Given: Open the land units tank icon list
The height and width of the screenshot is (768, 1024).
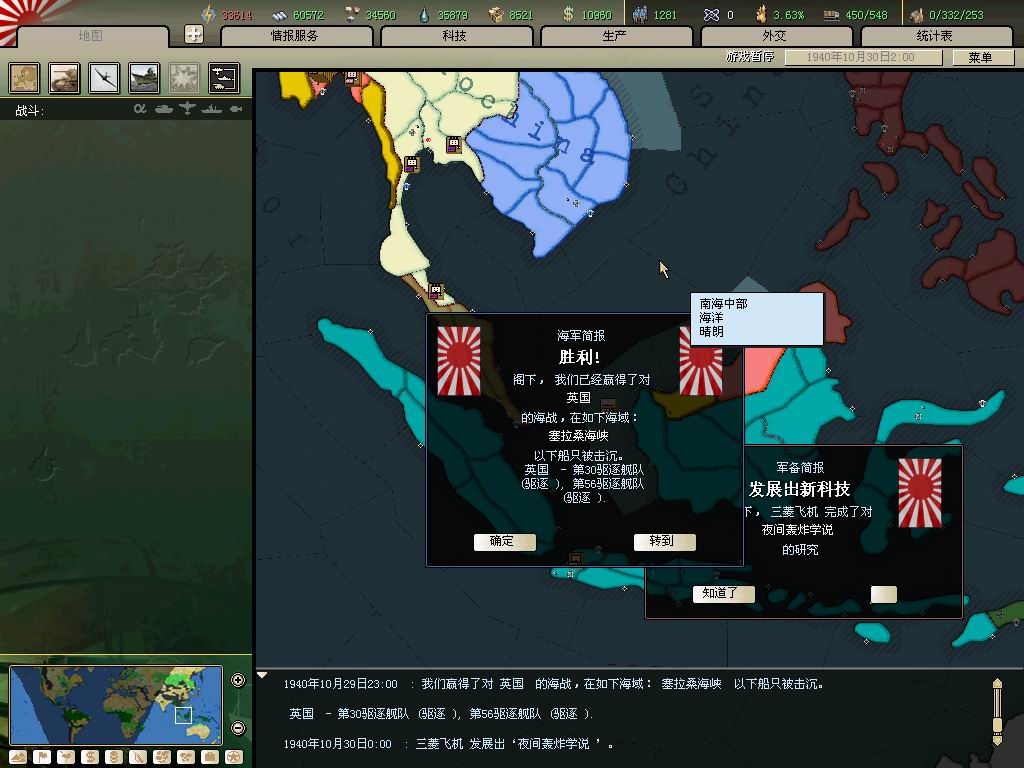Looking at the screenshot, I should click(x=64, y=78).
